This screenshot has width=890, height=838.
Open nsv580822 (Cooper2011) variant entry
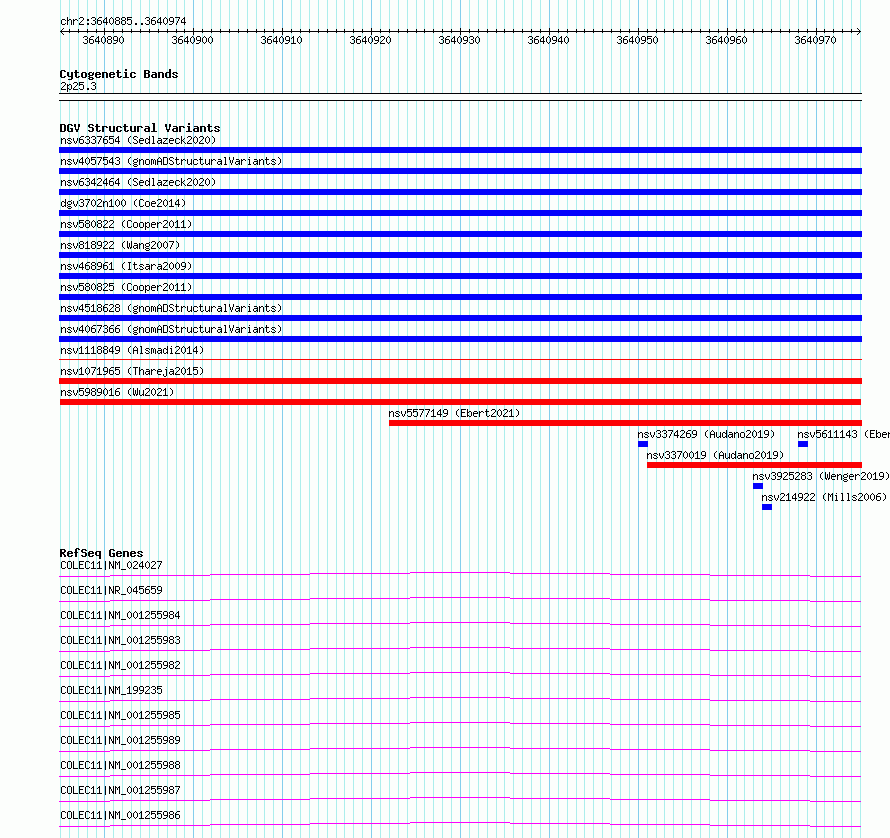(126, 224)
